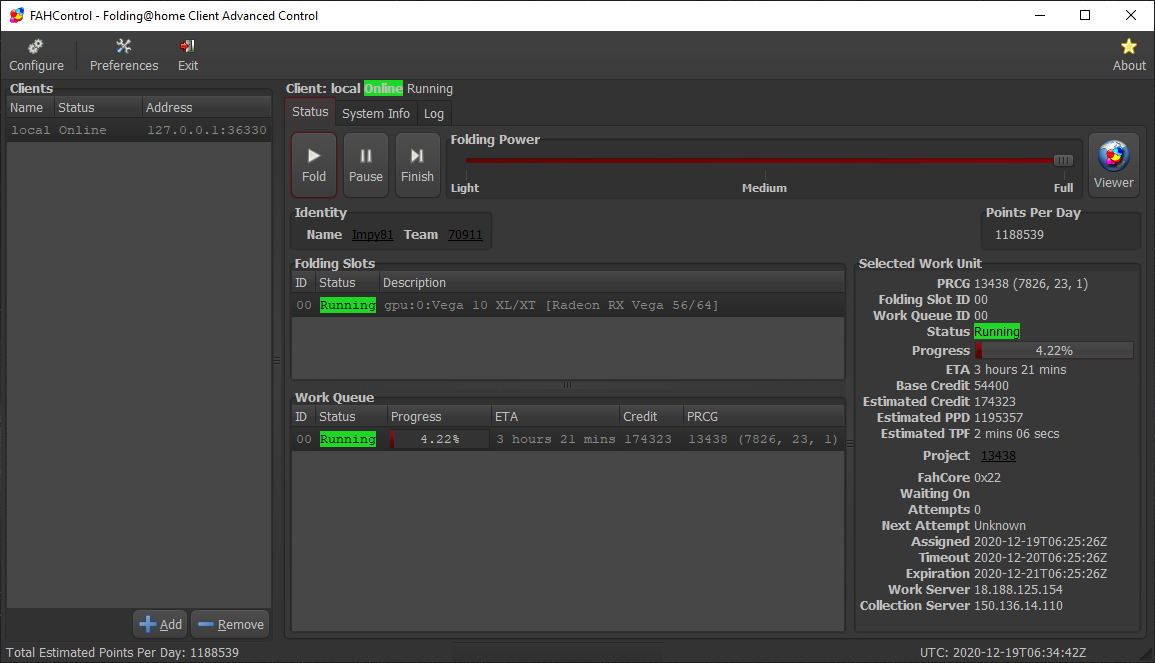1155x663 pixels.
Task: Open team 70911 link
Action: (465, 234)
